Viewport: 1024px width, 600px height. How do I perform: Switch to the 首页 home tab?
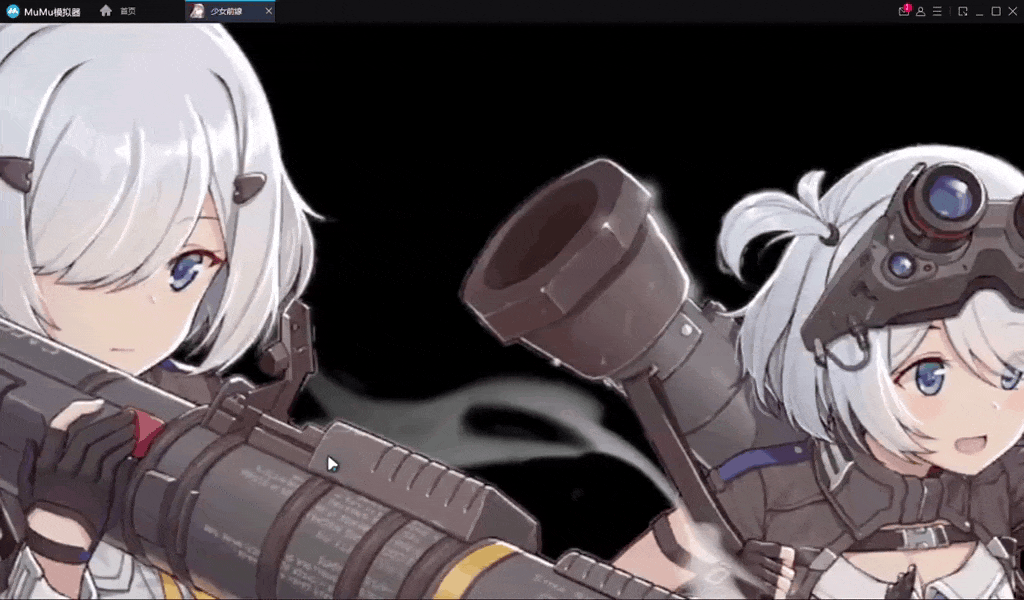click(x=127, y=11)
